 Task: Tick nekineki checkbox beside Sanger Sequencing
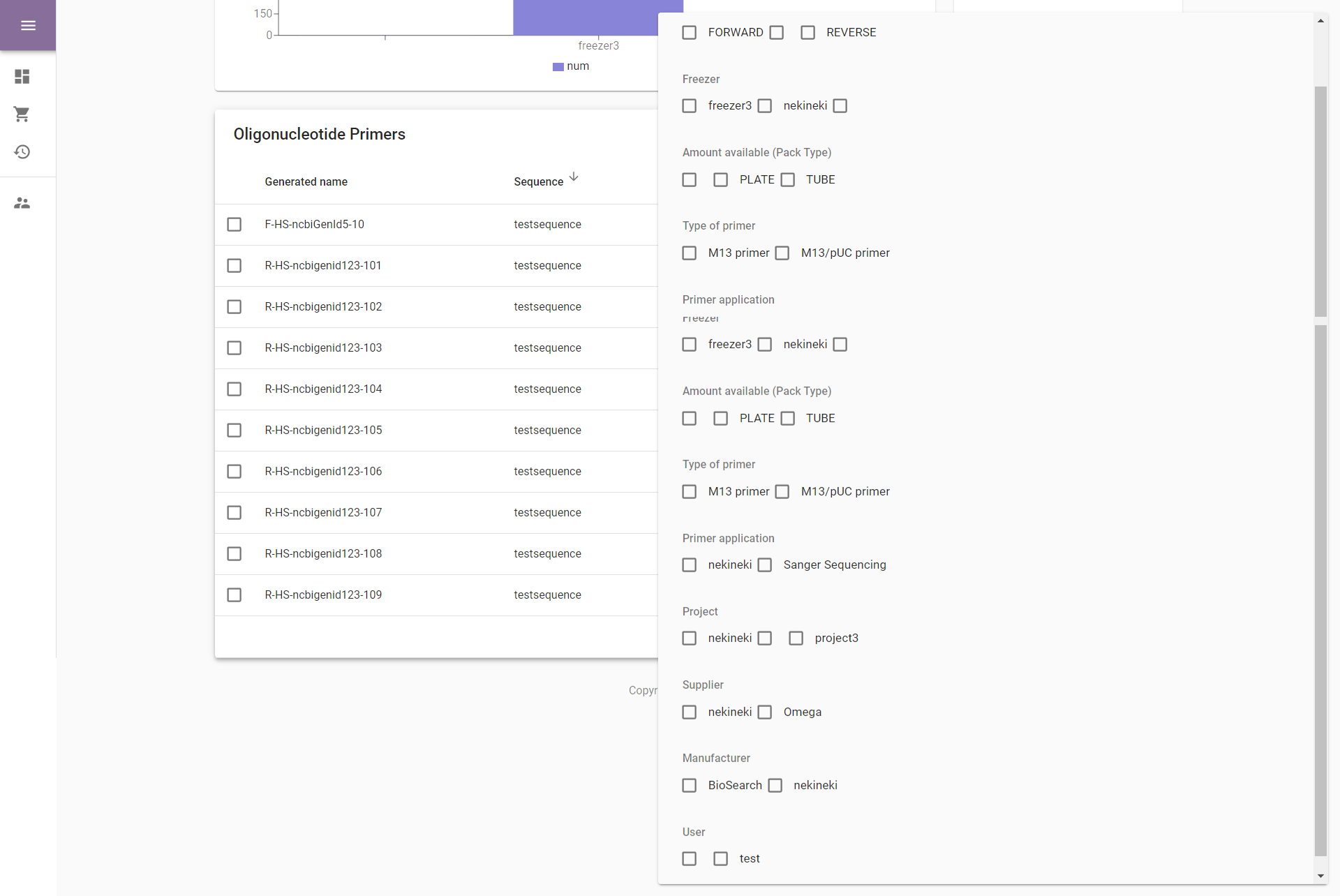[690, 565]
